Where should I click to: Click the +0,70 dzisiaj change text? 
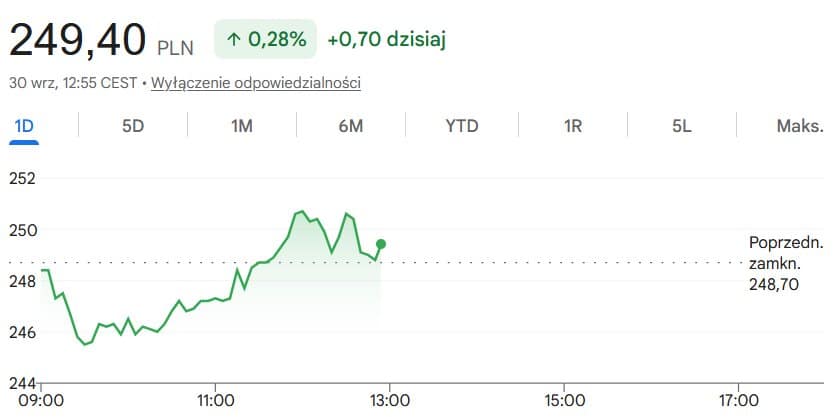[x=387, y=39]
